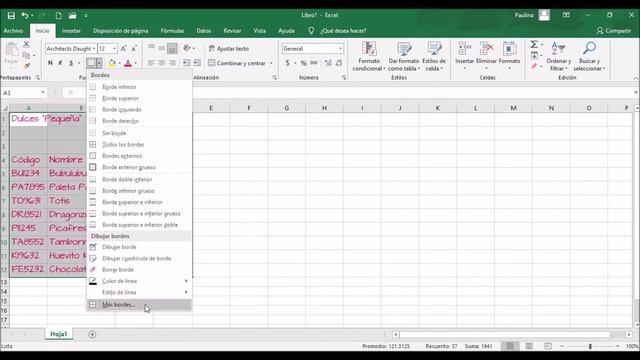The image size is (640, 360).
Task: Click the AutoSum sigma icon
Action: 534,44
